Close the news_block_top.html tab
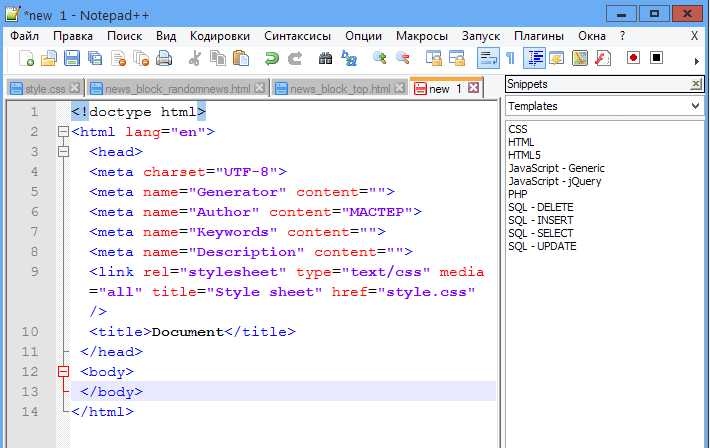Viewport: 710px width, 448px height. [399, 88]
